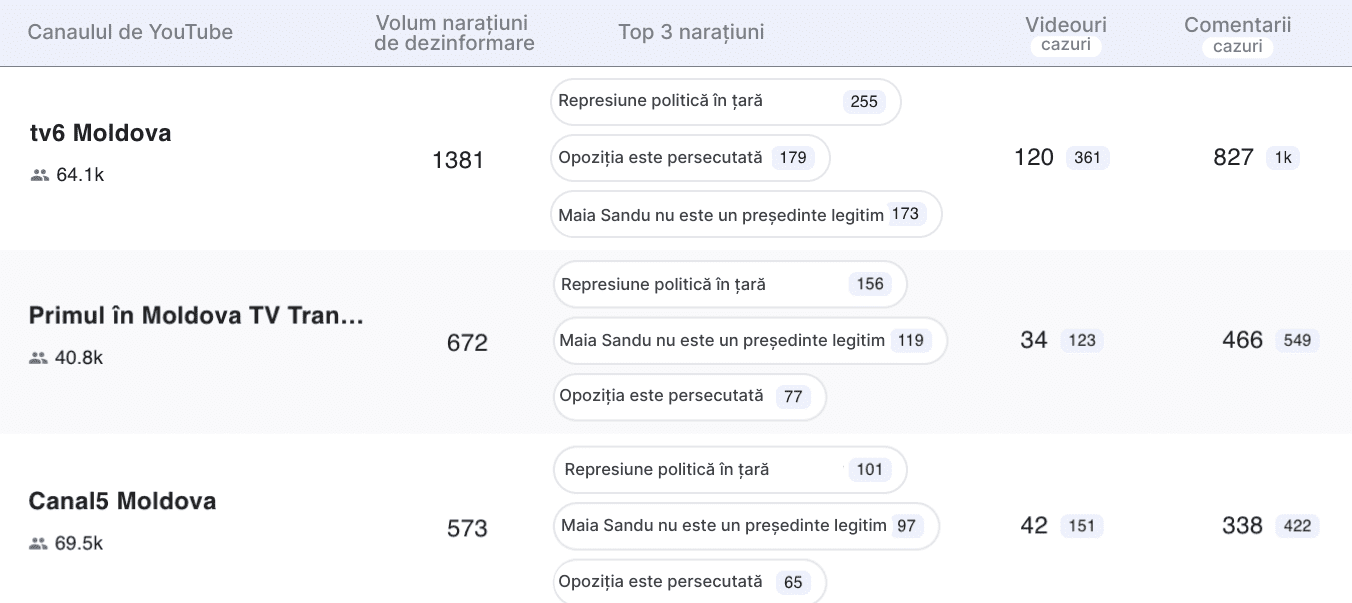Select the cazuri badge under Videouri

pyautogui.click(x=1066, y=46)
